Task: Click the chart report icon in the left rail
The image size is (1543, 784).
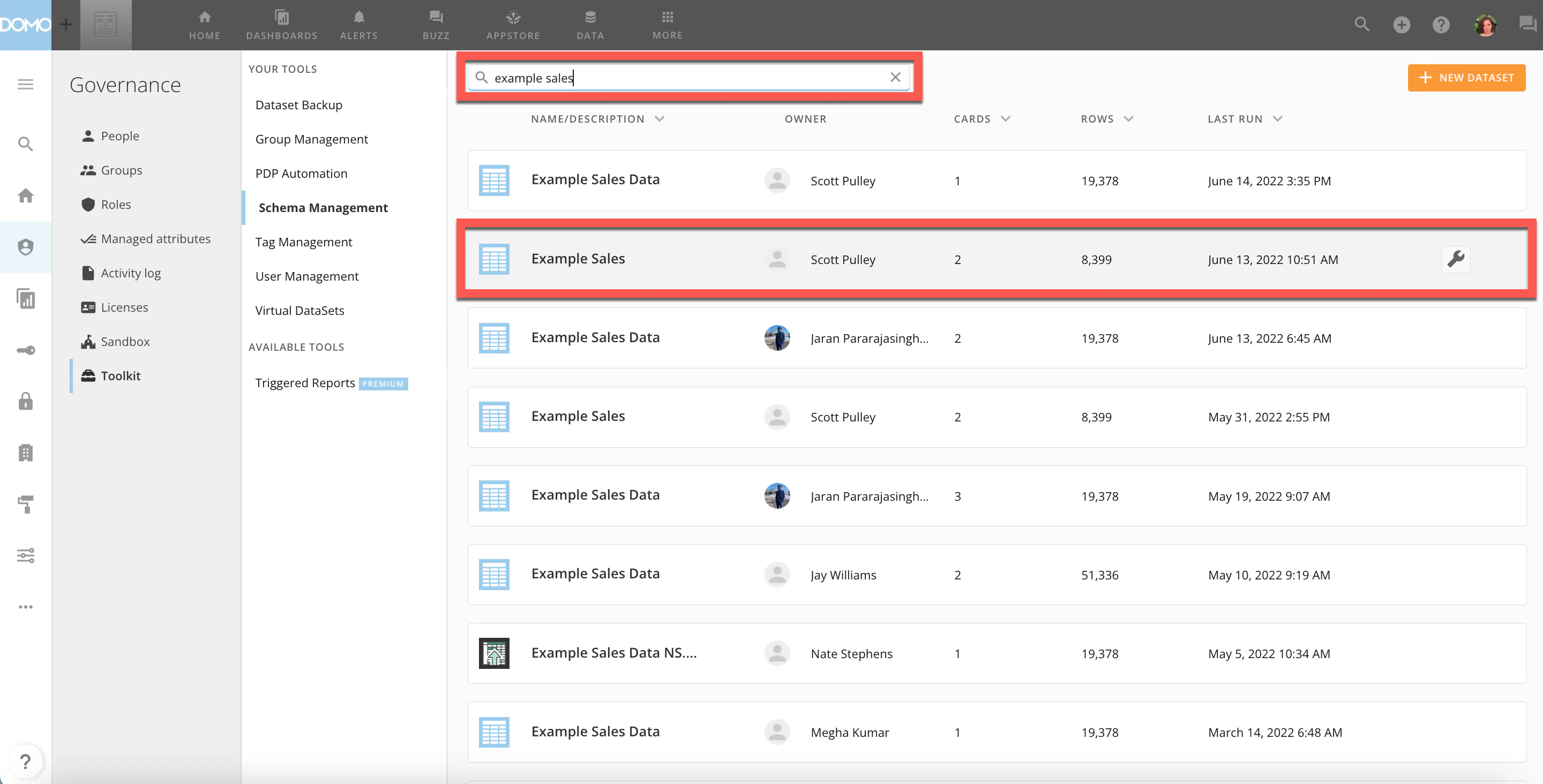Action: click(x=26, y=298)
